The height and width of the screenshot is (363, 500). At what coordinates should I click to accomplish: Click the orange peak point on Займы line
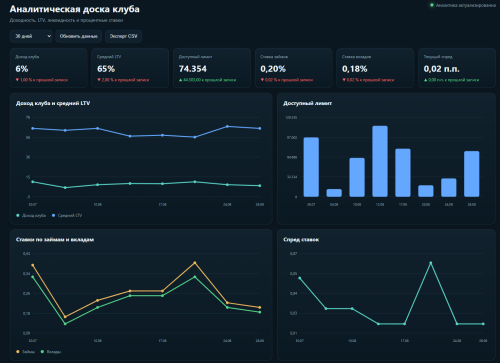[x=195, y=263]
